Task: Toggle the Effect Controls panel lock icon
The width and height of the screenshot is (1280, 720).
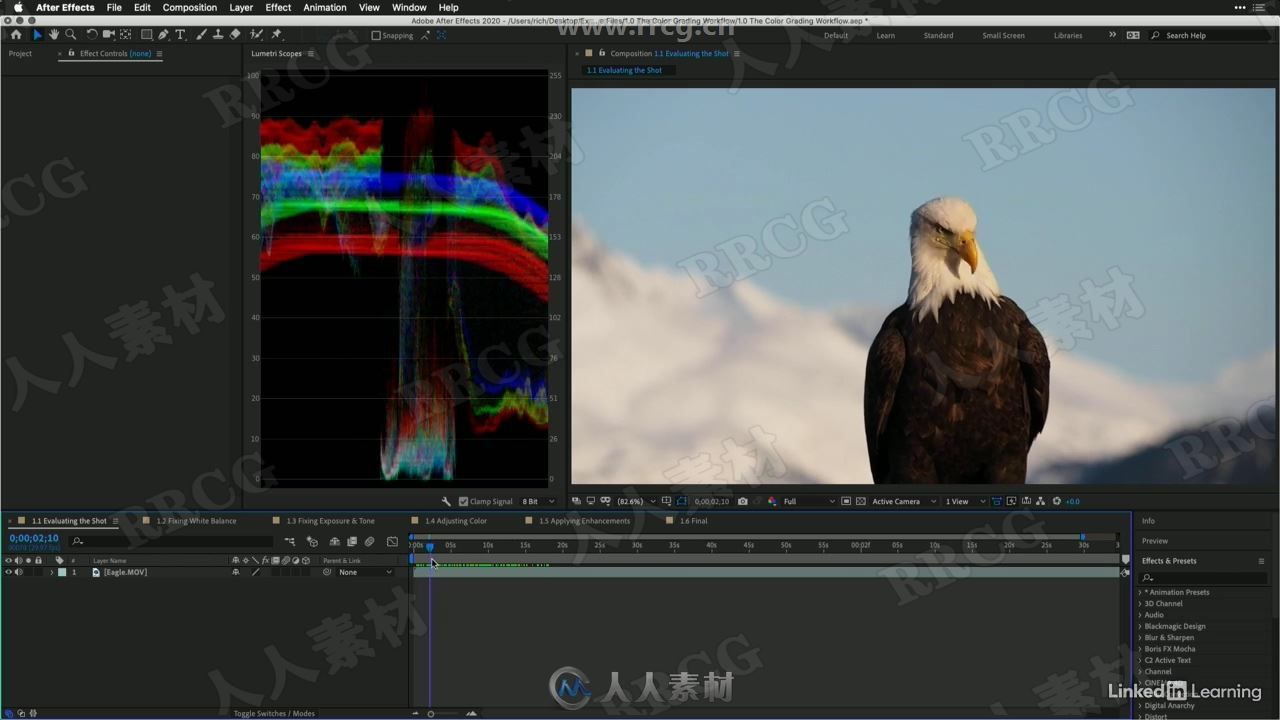Action: coord(72,54)
